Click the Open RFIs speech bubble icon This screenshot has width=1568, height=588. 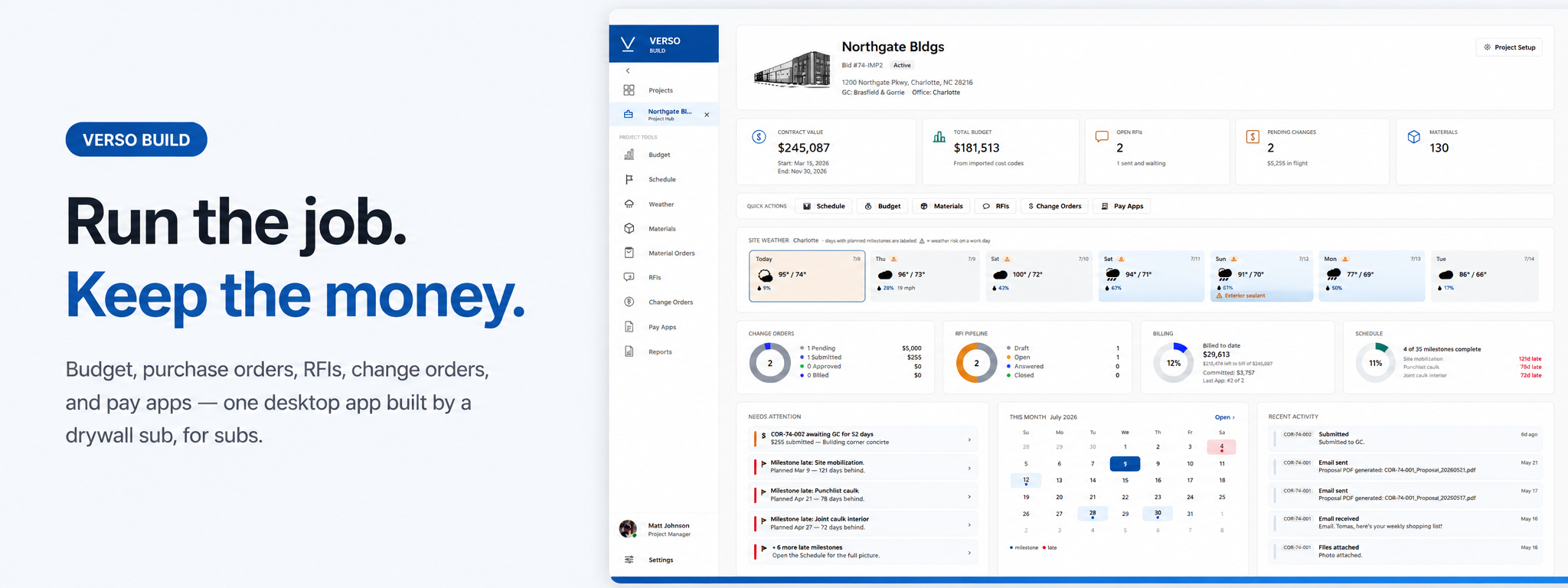1102,137
